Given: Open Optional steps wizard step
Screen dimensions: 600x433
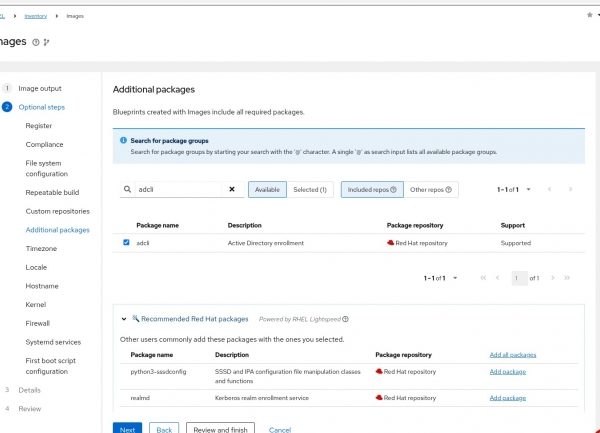Looking at the screenshot, I should click(x=42, y=107).
